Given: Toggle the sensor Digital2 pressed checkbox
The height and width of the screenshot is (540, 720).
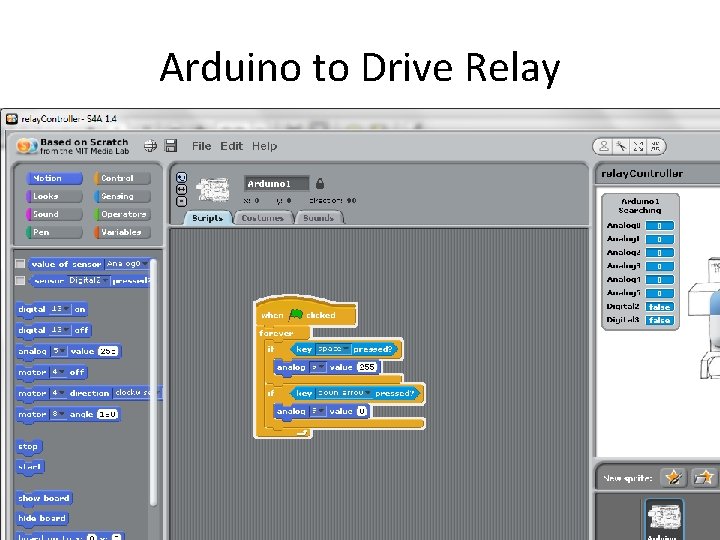Looking at the screenshot, I should click(20, 280).
